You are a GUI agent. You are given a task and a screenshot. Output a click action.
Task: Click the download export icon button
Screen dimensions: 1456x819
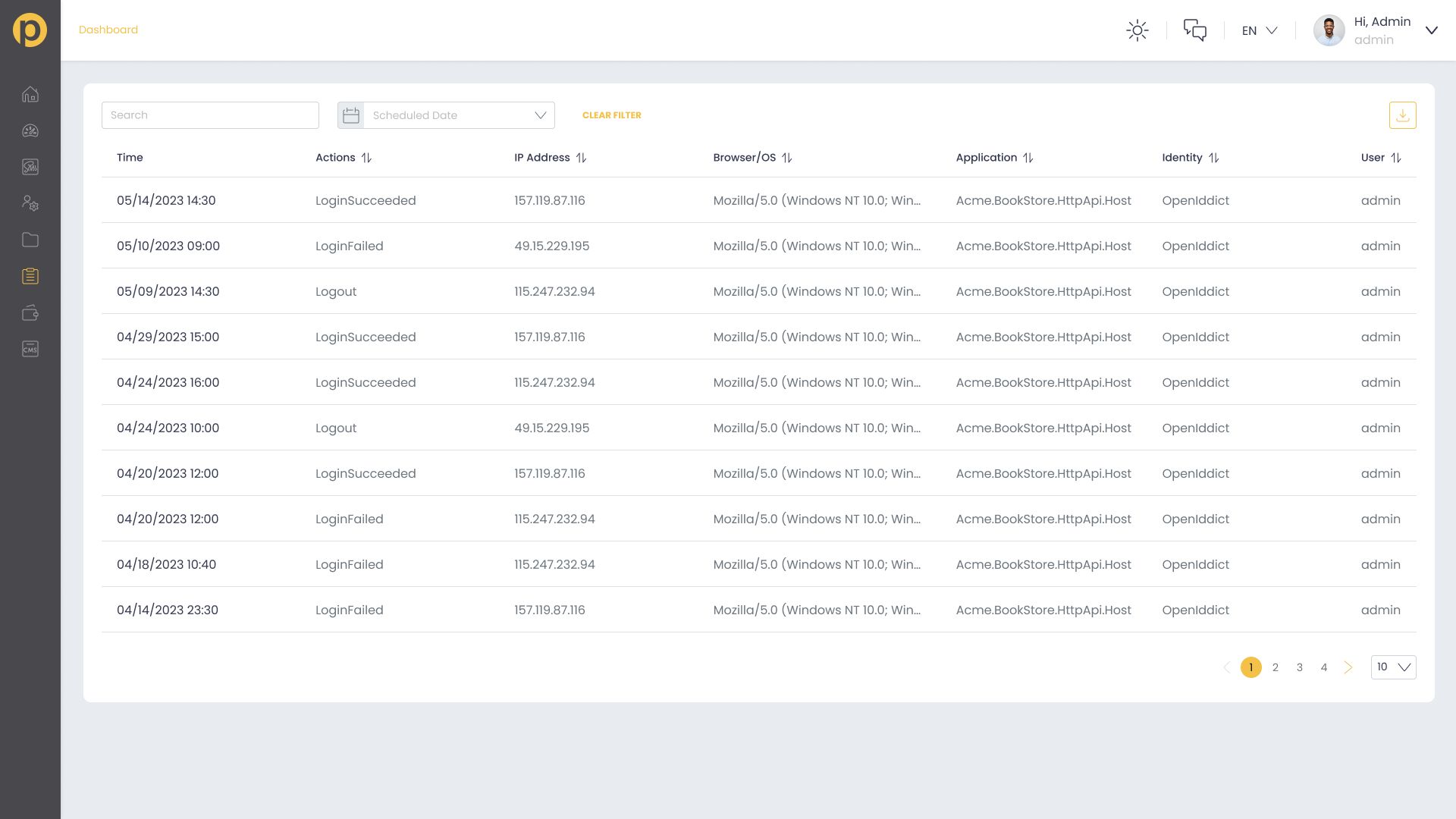tap(1402, 115)
